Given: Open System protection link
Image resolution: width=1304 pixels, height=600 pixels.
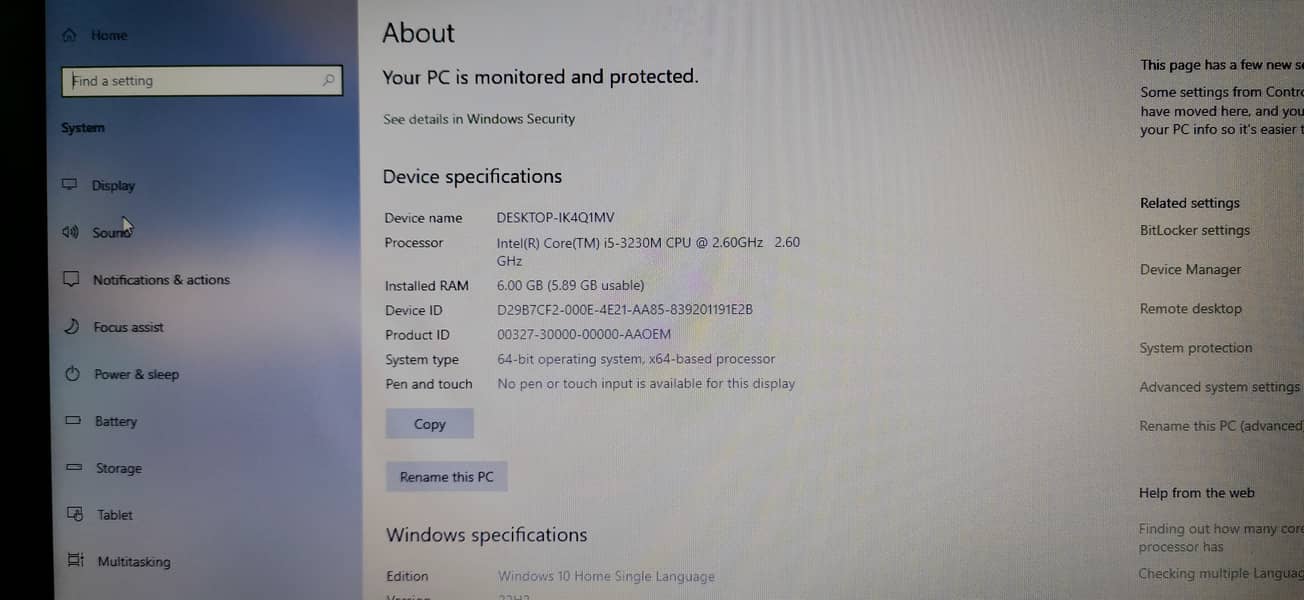Looking at the screenshot, I should pyautogui.click(x=1196, y=348).
